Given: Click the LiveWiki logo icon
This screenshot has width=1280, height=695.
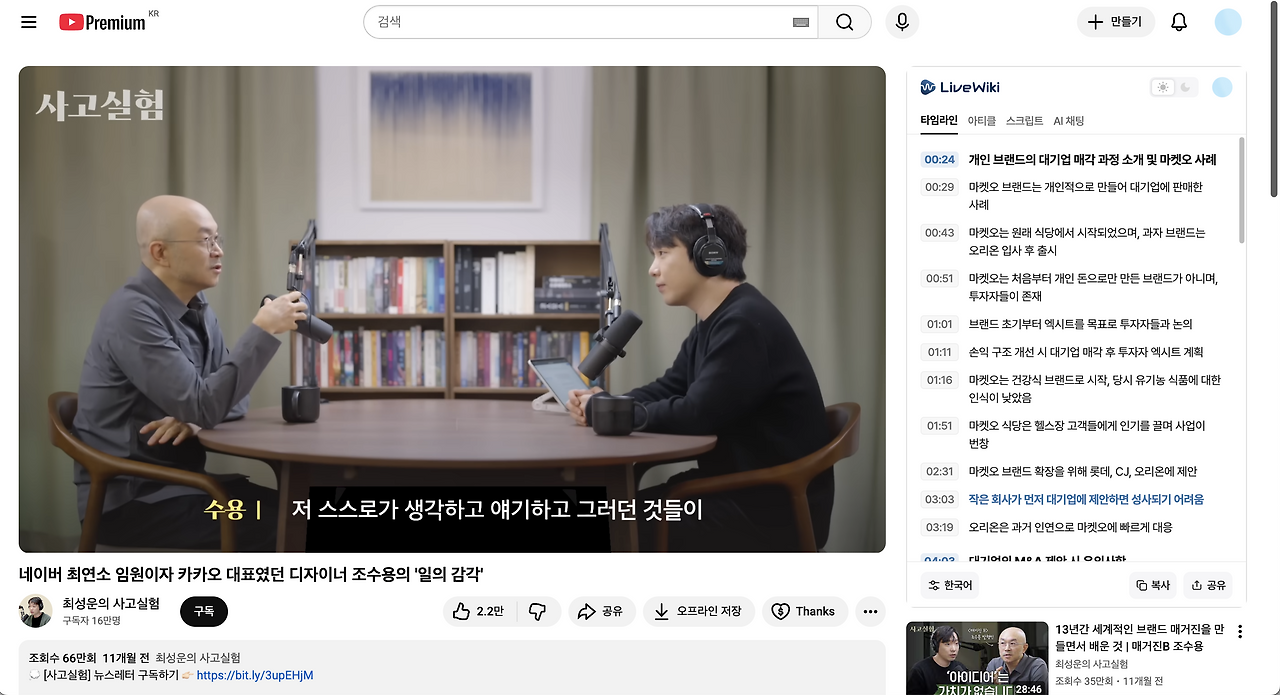Looking at the screenshot, I should click(928, 86).
